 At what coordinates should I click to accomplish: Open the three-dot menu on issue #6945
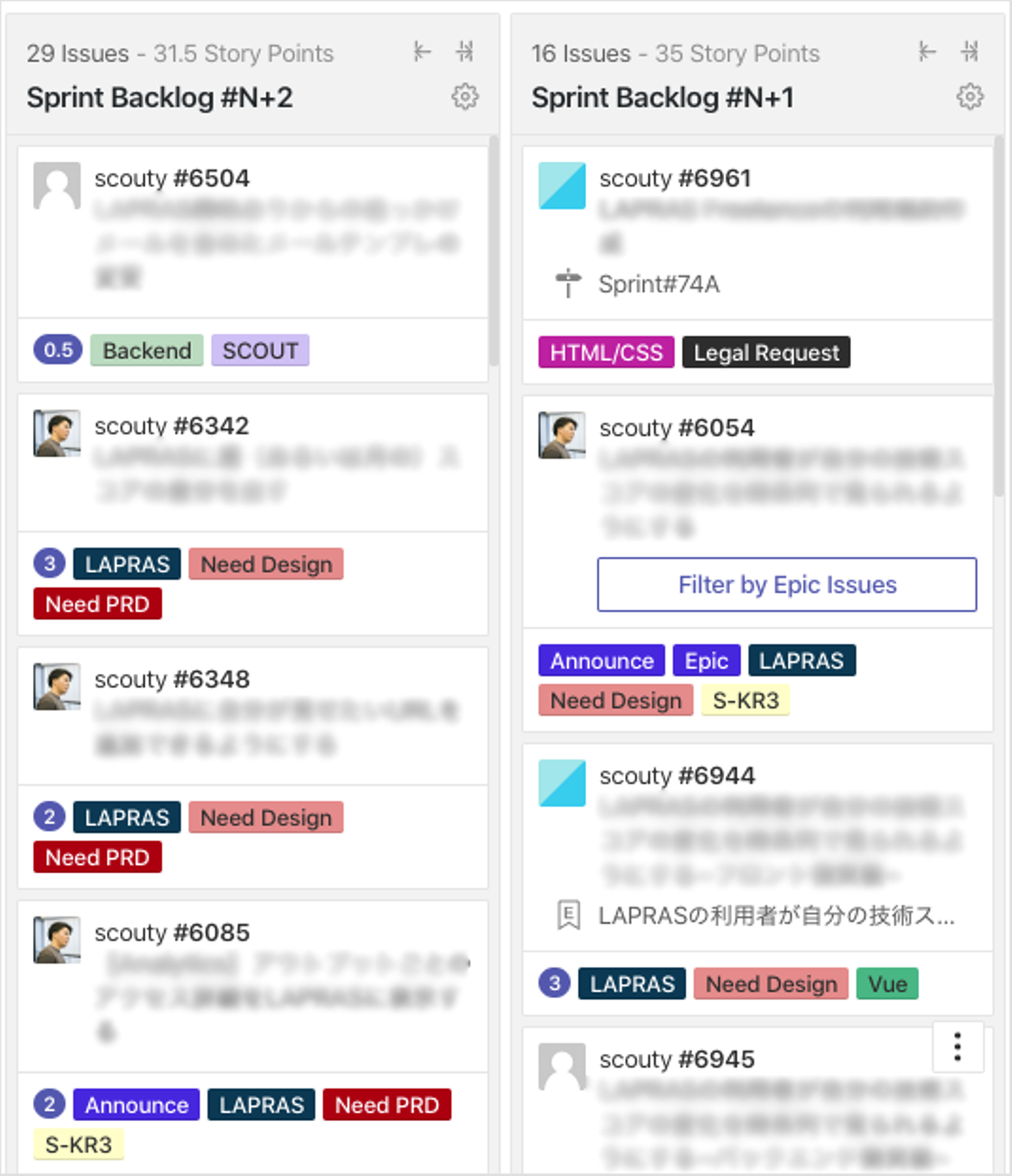click(x=957, y=1047)
